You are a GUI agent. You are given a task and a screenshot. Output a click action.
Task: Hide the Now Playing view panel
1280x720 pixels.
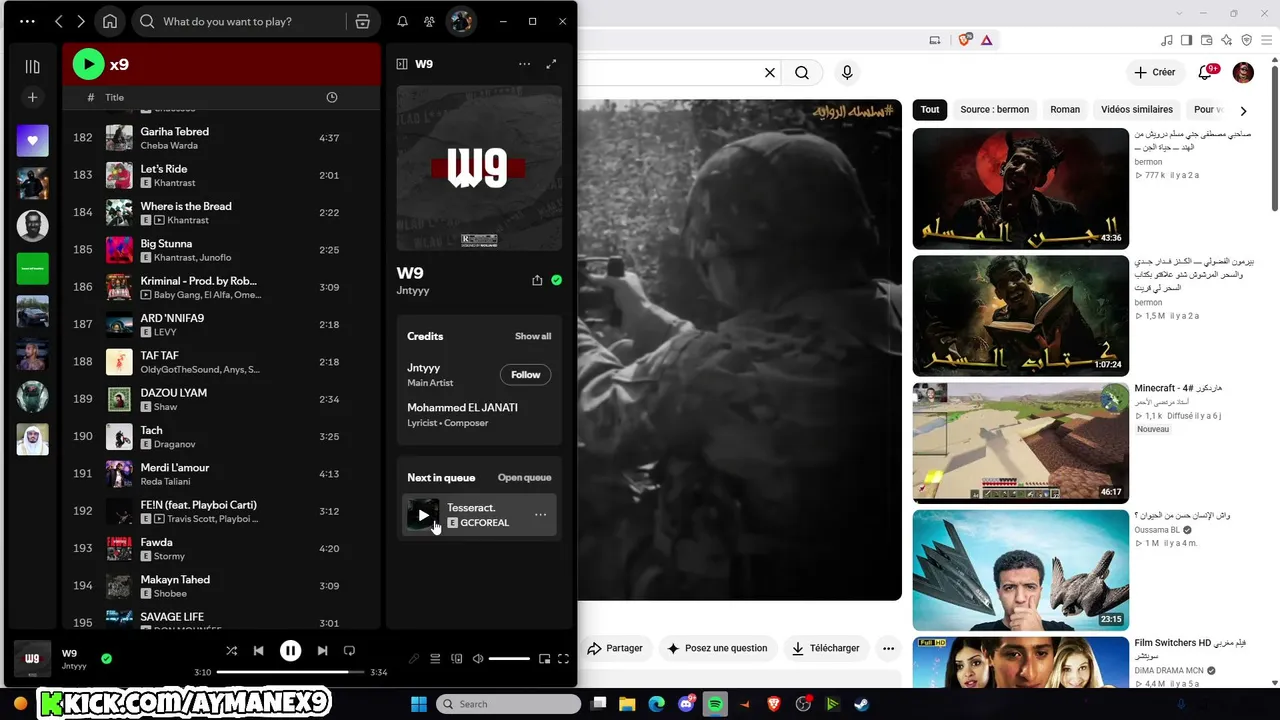click(x=402, y=64)
